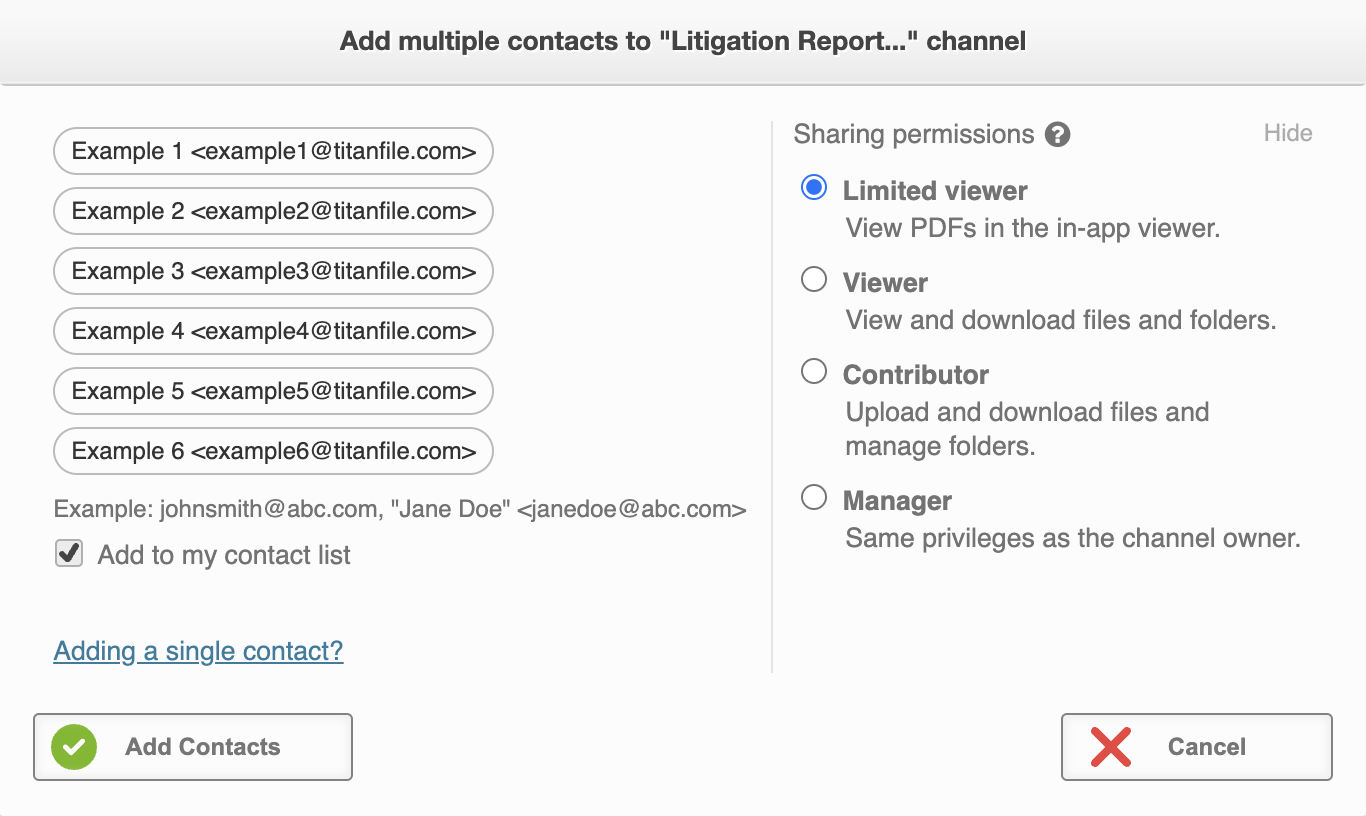The image size is (1366, 816).
Task: Click the email format example hint
Action: click(399, 509)
